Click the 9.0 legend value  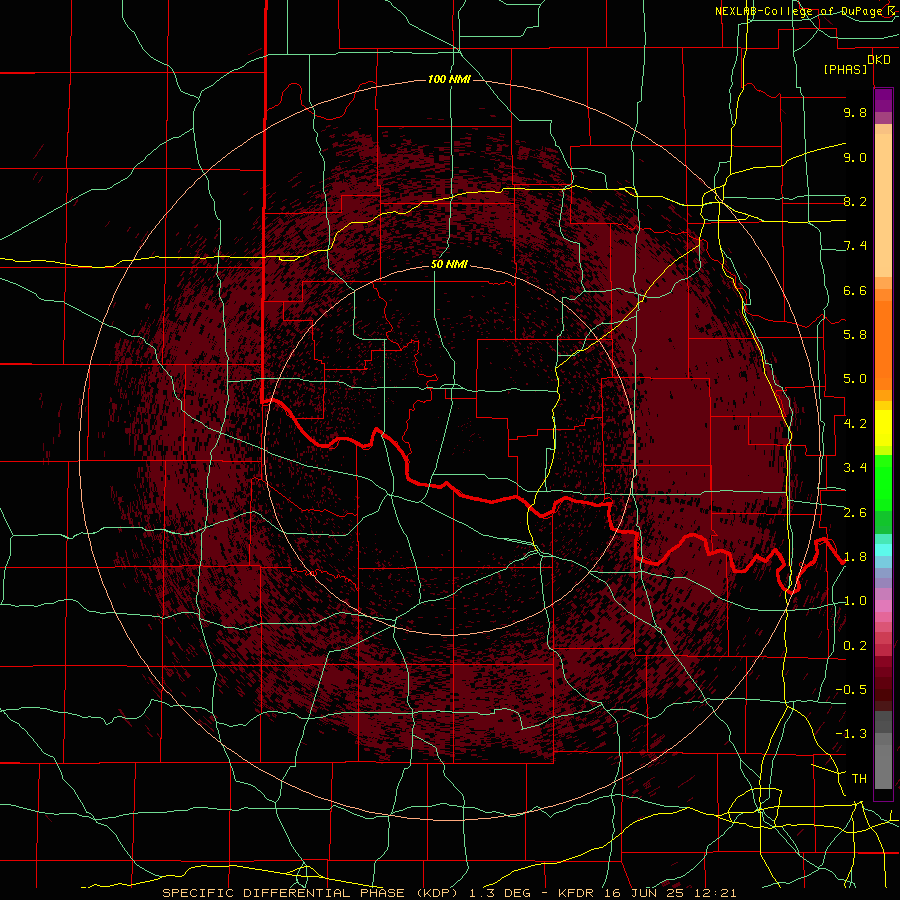[855, 157]
